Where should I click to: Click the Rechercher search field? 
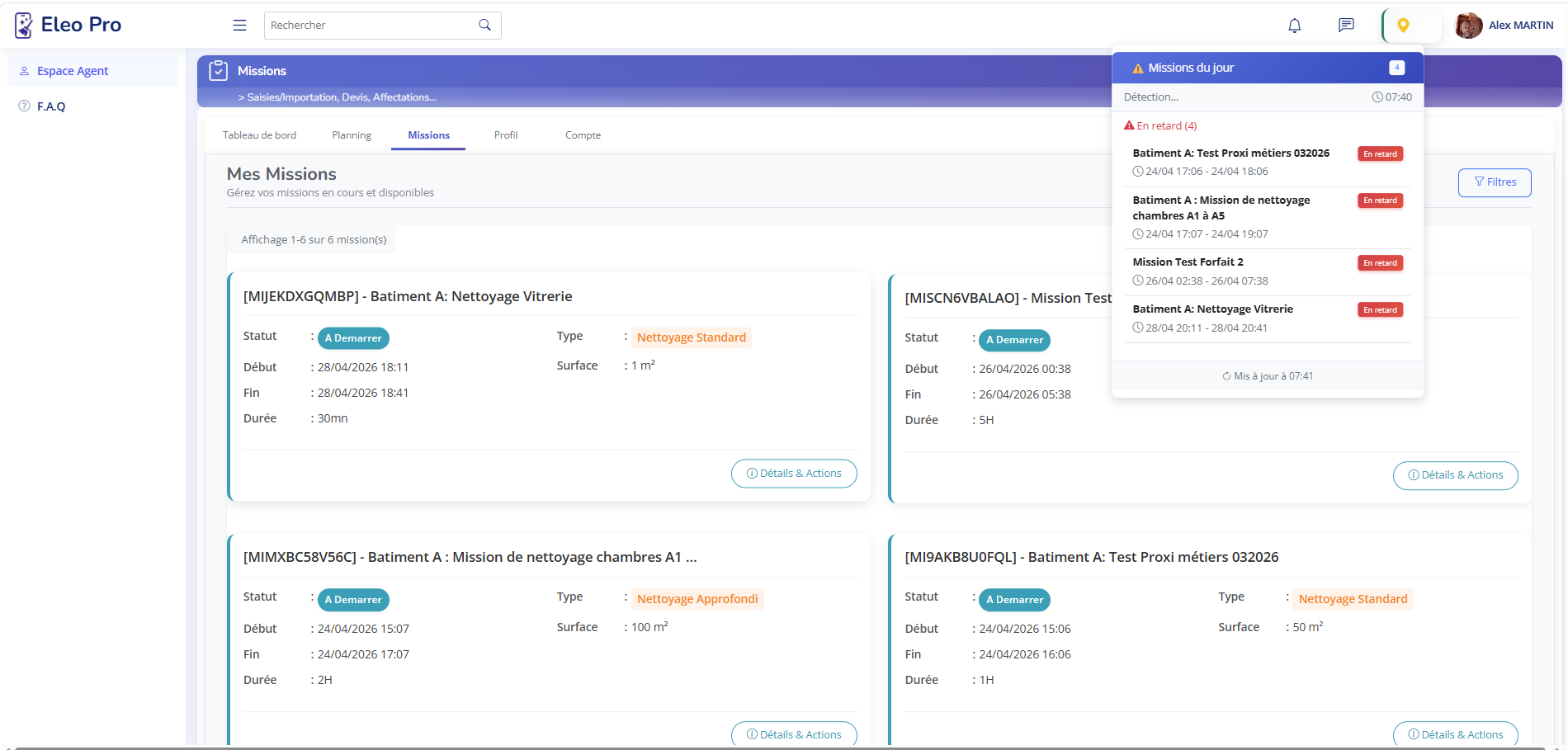(371, 26)
